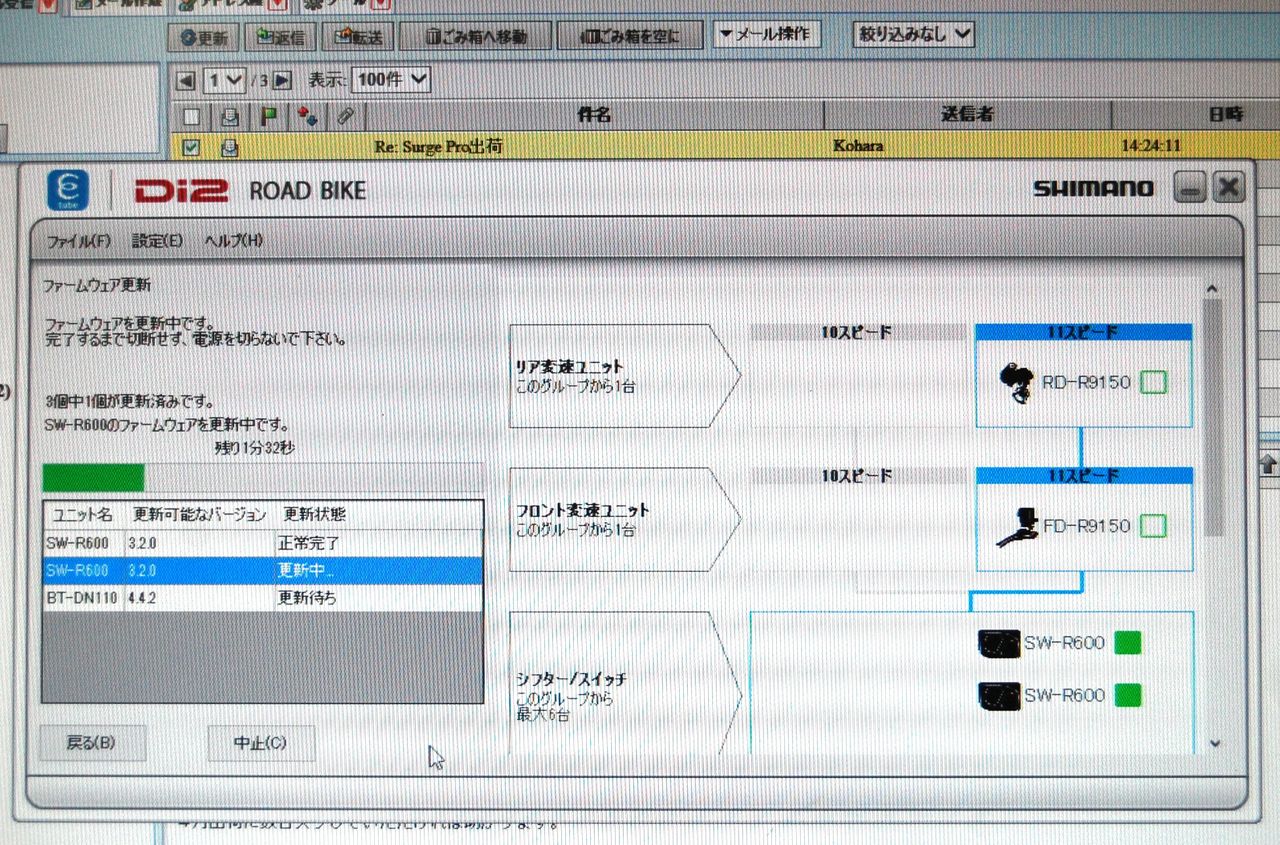Click the printer column icon in mail header
The image size is (1280, 845).
(x=229, y=116)
